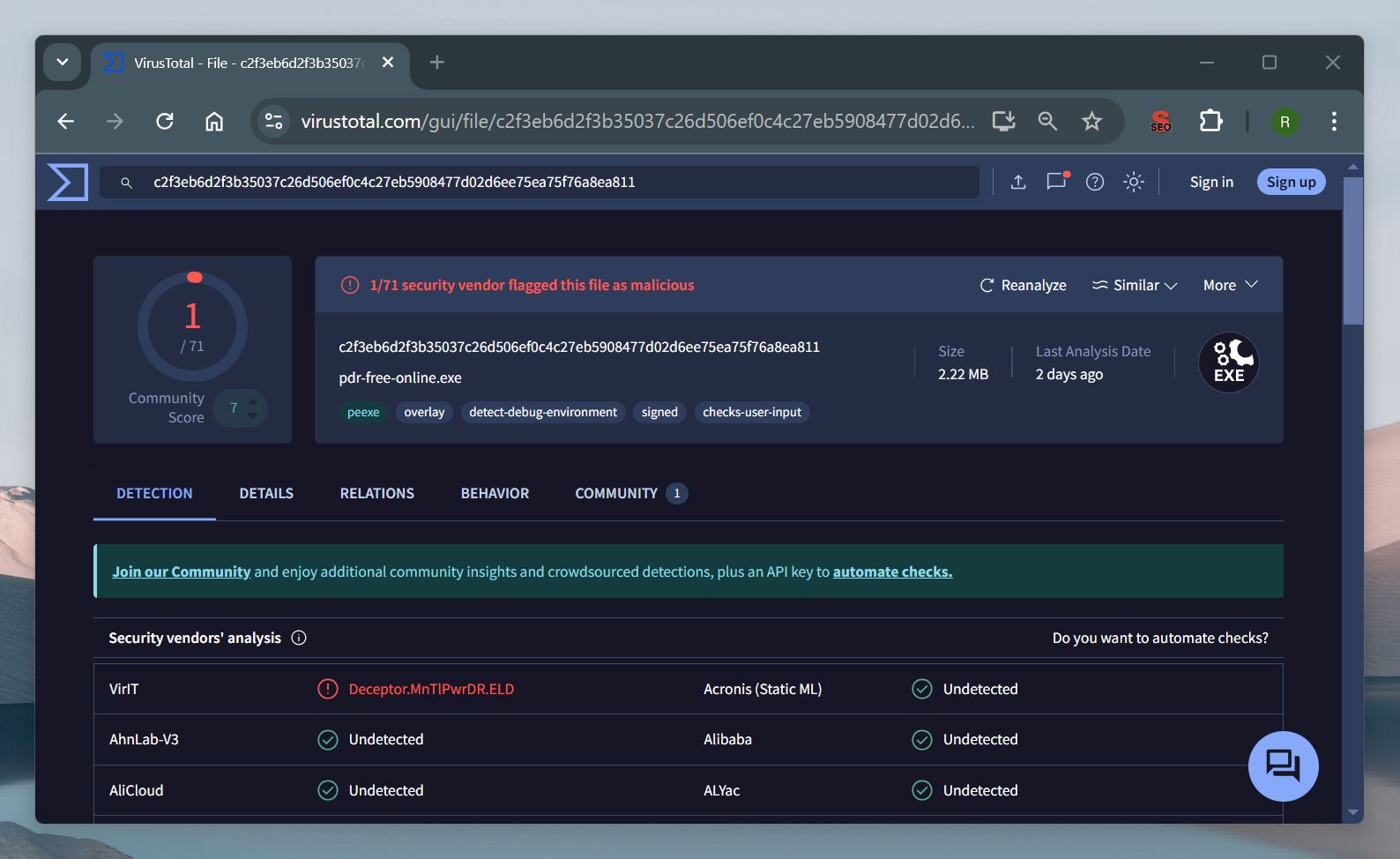Click the search magnifier icon in VirusTotal bar
The image size is (1400, 859).
(x=126, y=183)
